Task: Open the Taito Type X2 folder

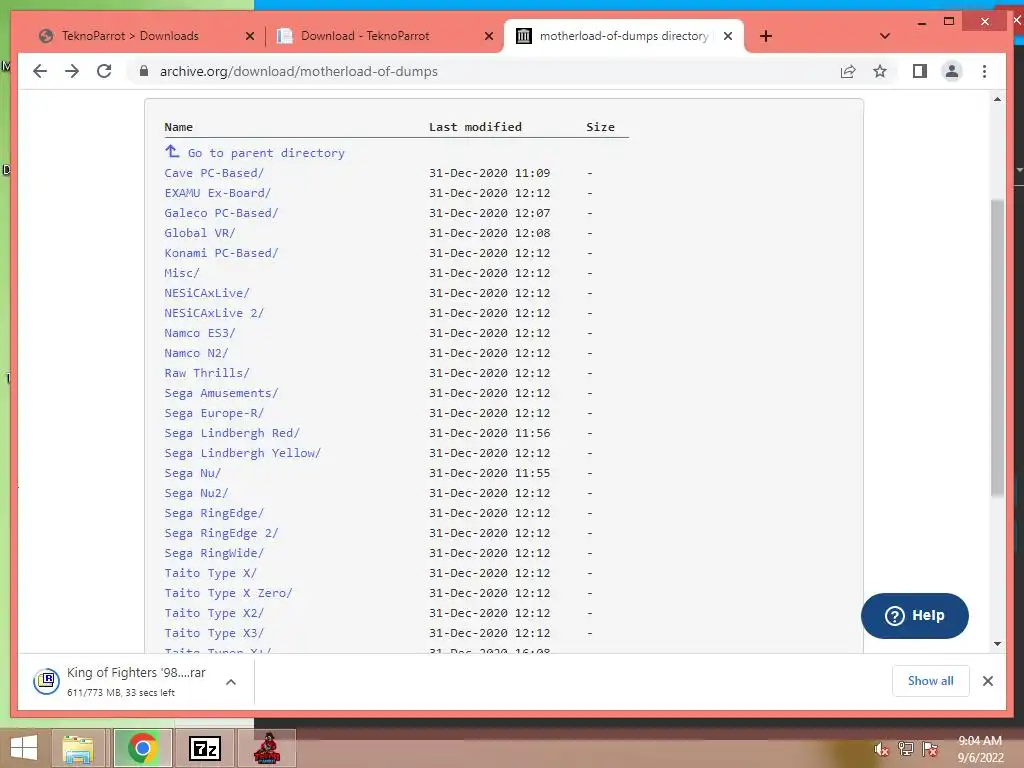Action: (214, 613)
